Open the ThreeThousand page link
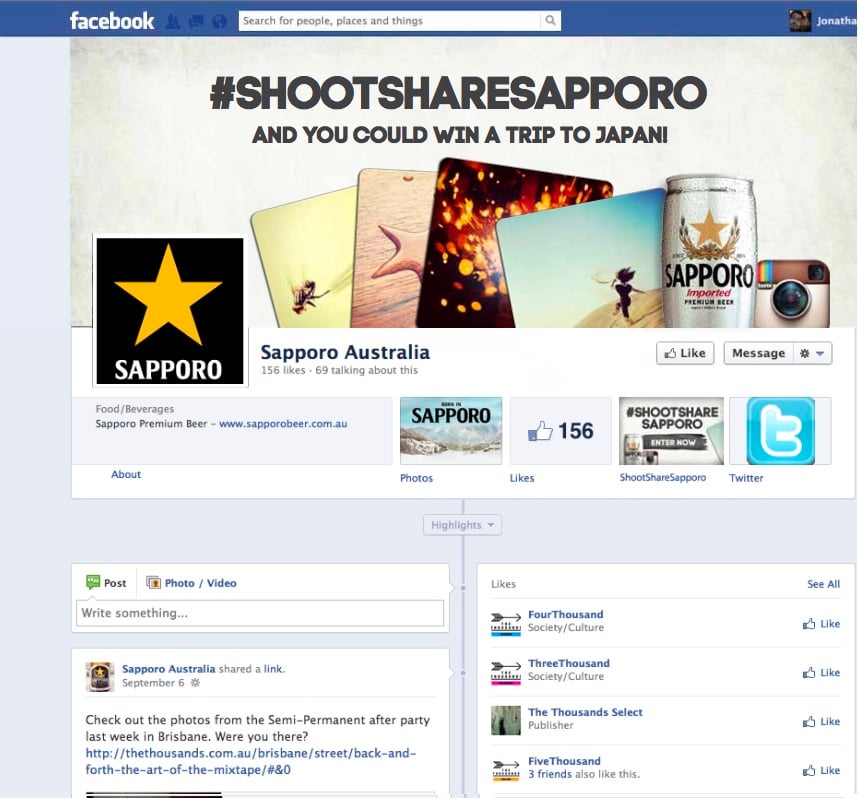Image resolution: width=858 pixels, height=799 pixels. tap(569, 663)
